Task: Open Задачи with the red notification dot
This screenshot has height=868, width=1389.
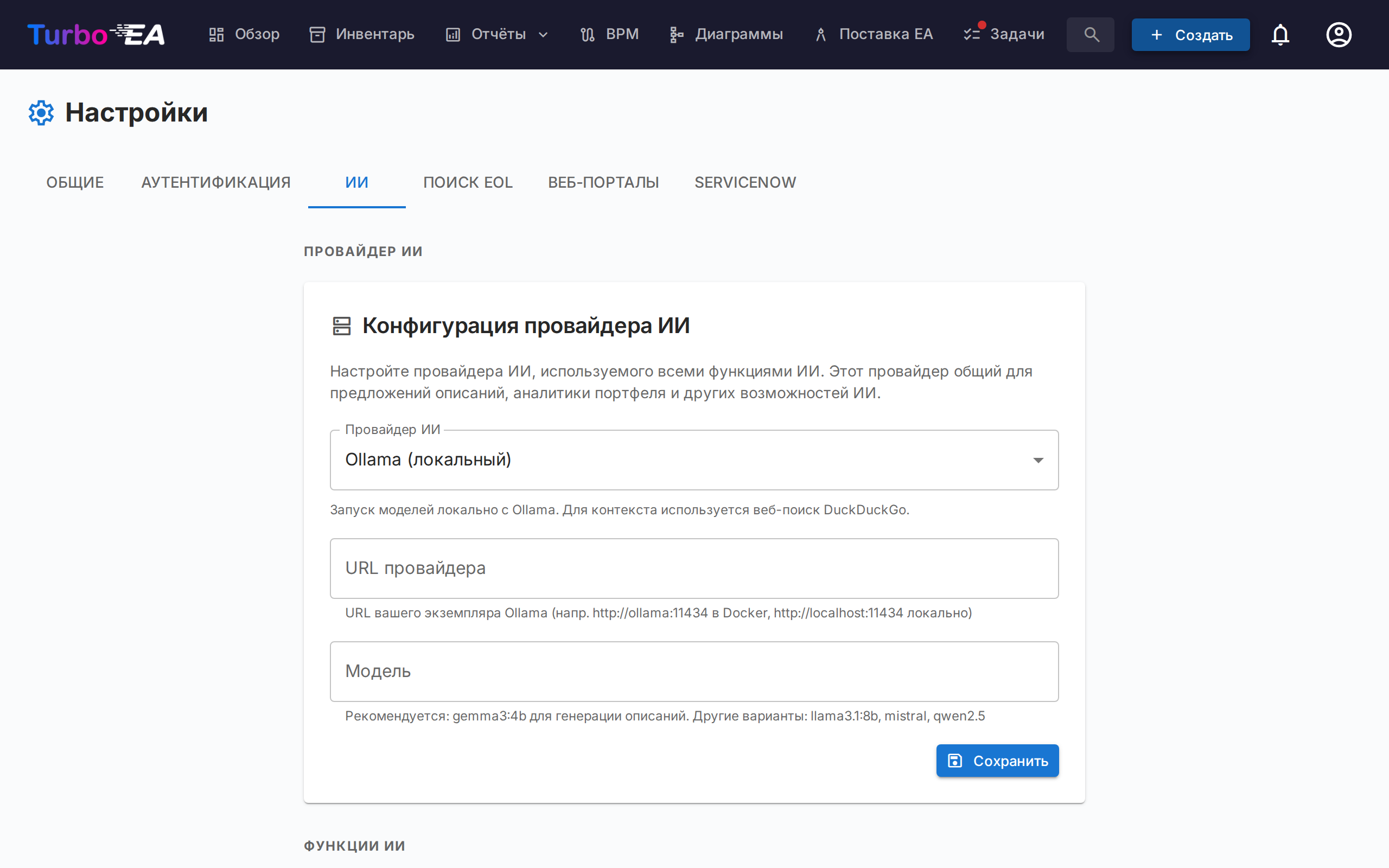Action: [972, 34]
